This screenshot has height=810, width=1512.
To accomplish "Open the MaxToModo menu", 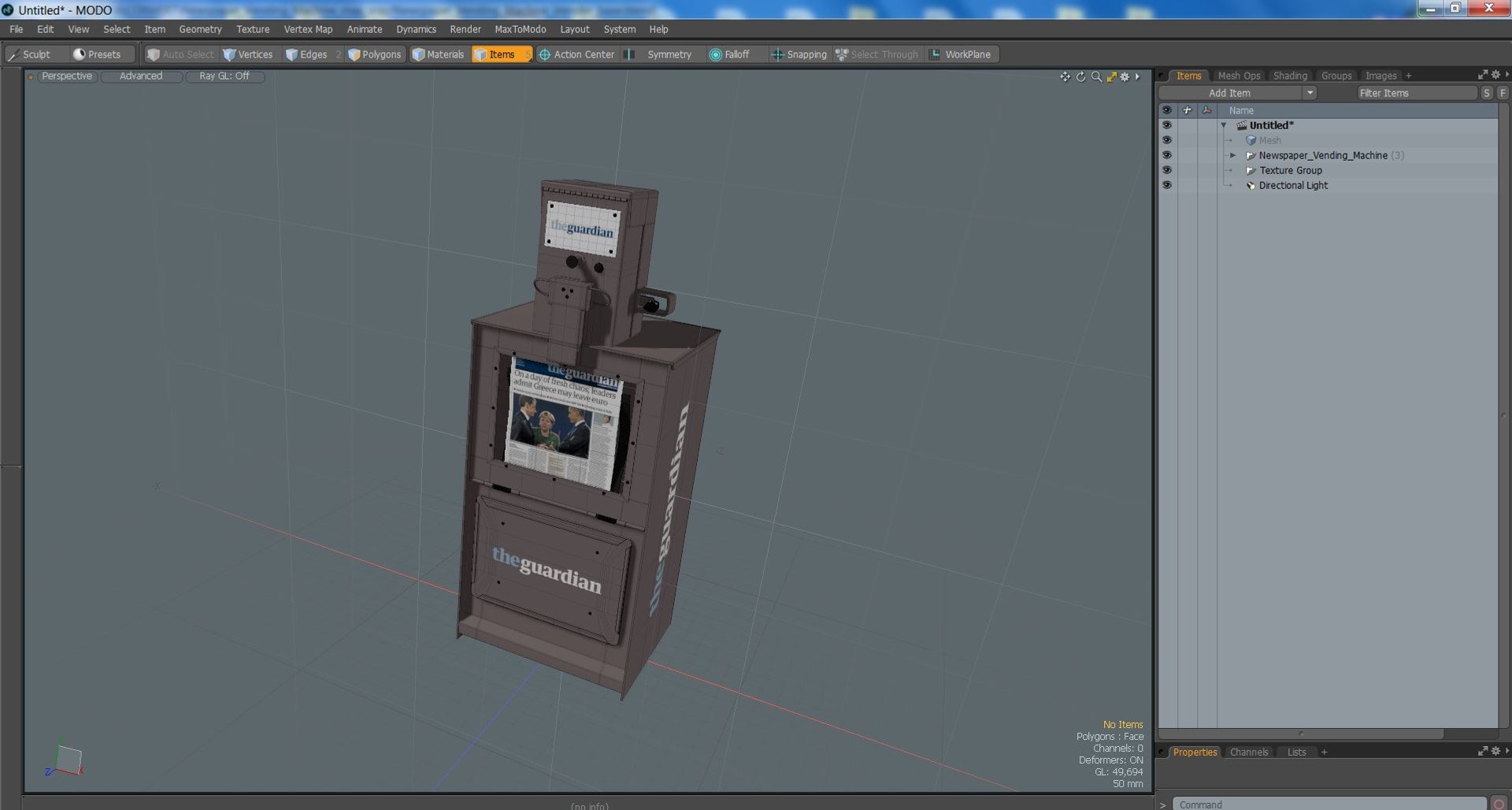I will (x=520, y=29).
